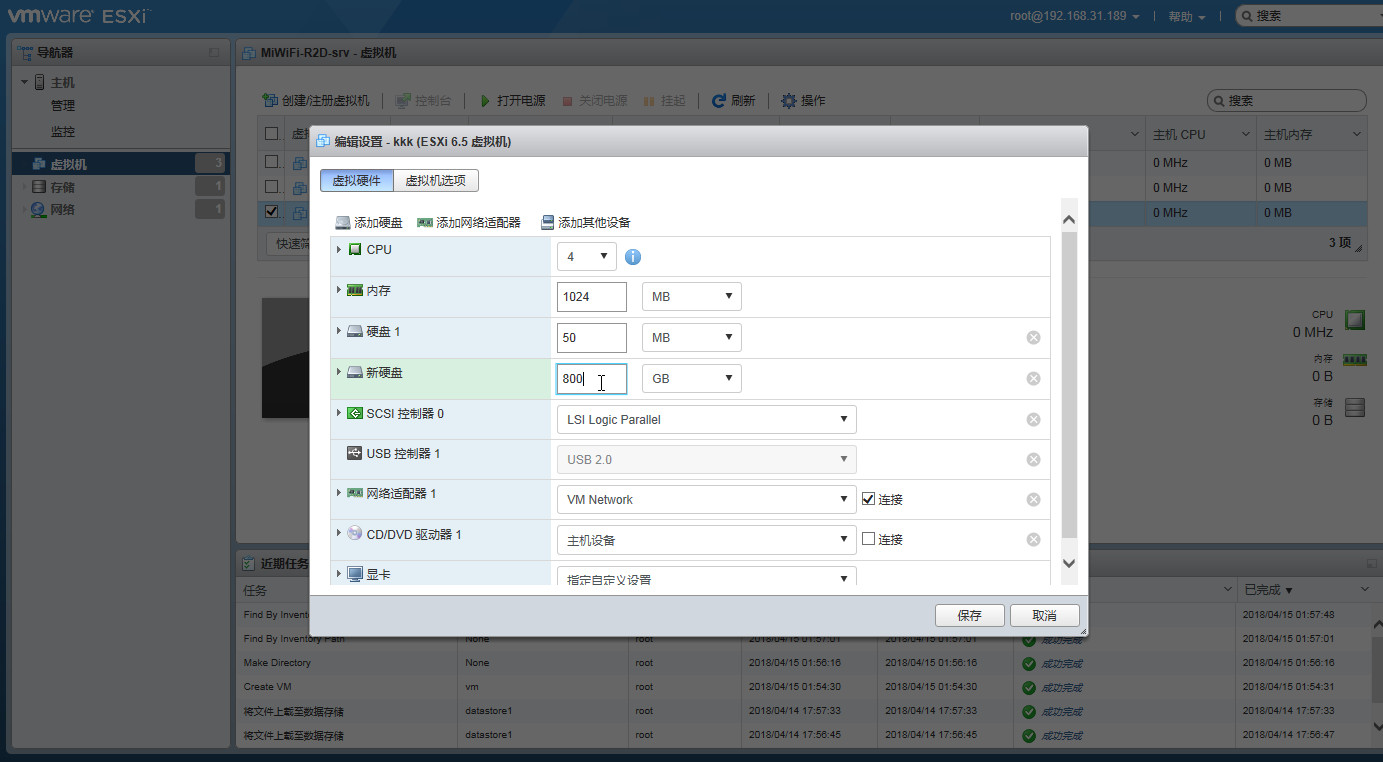Screen dimensions: 1383x762
Task: Click the Cancel (取消) button
Action: pos(1044,615)
